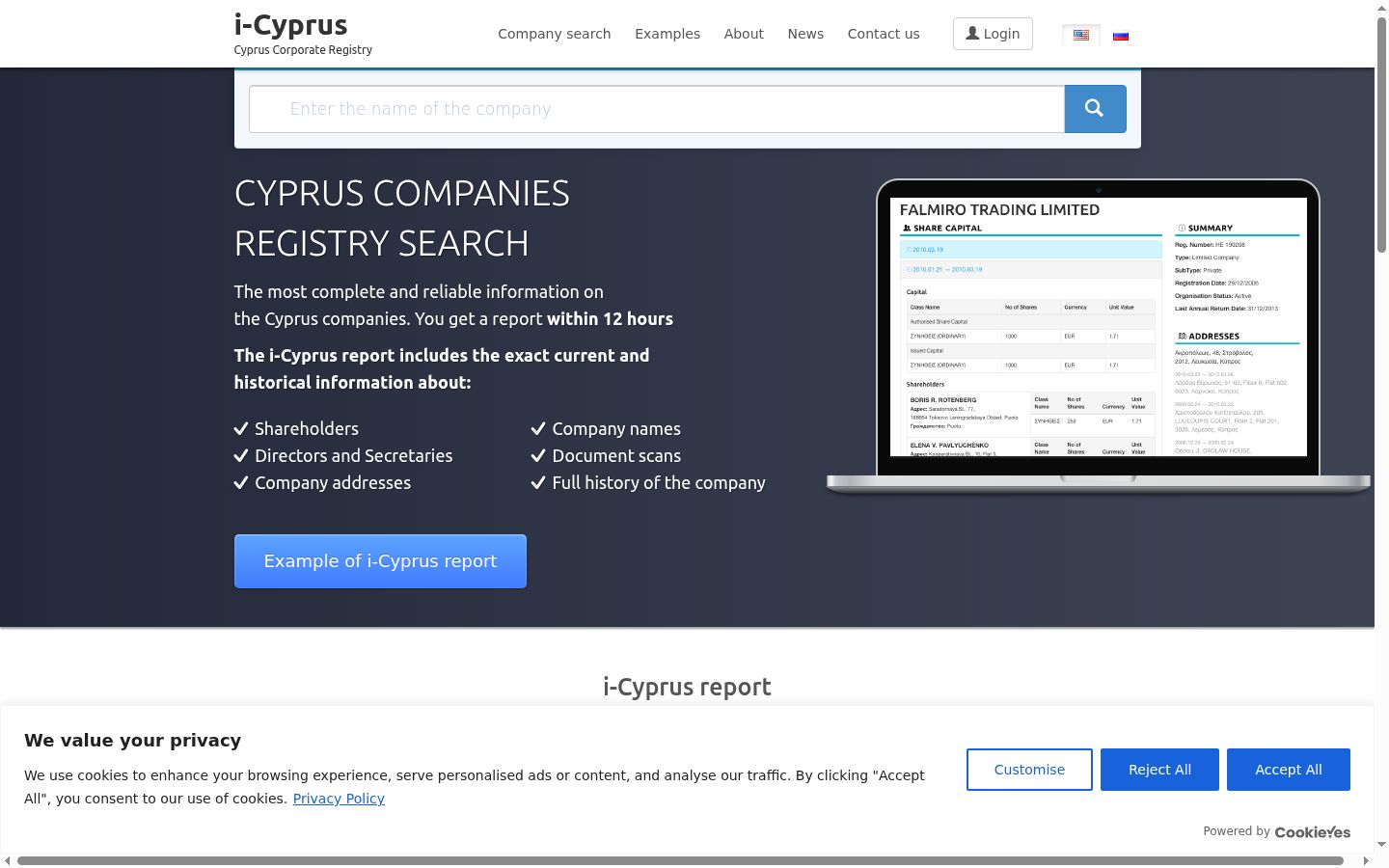Open the Examples menu item

(667, 34)
